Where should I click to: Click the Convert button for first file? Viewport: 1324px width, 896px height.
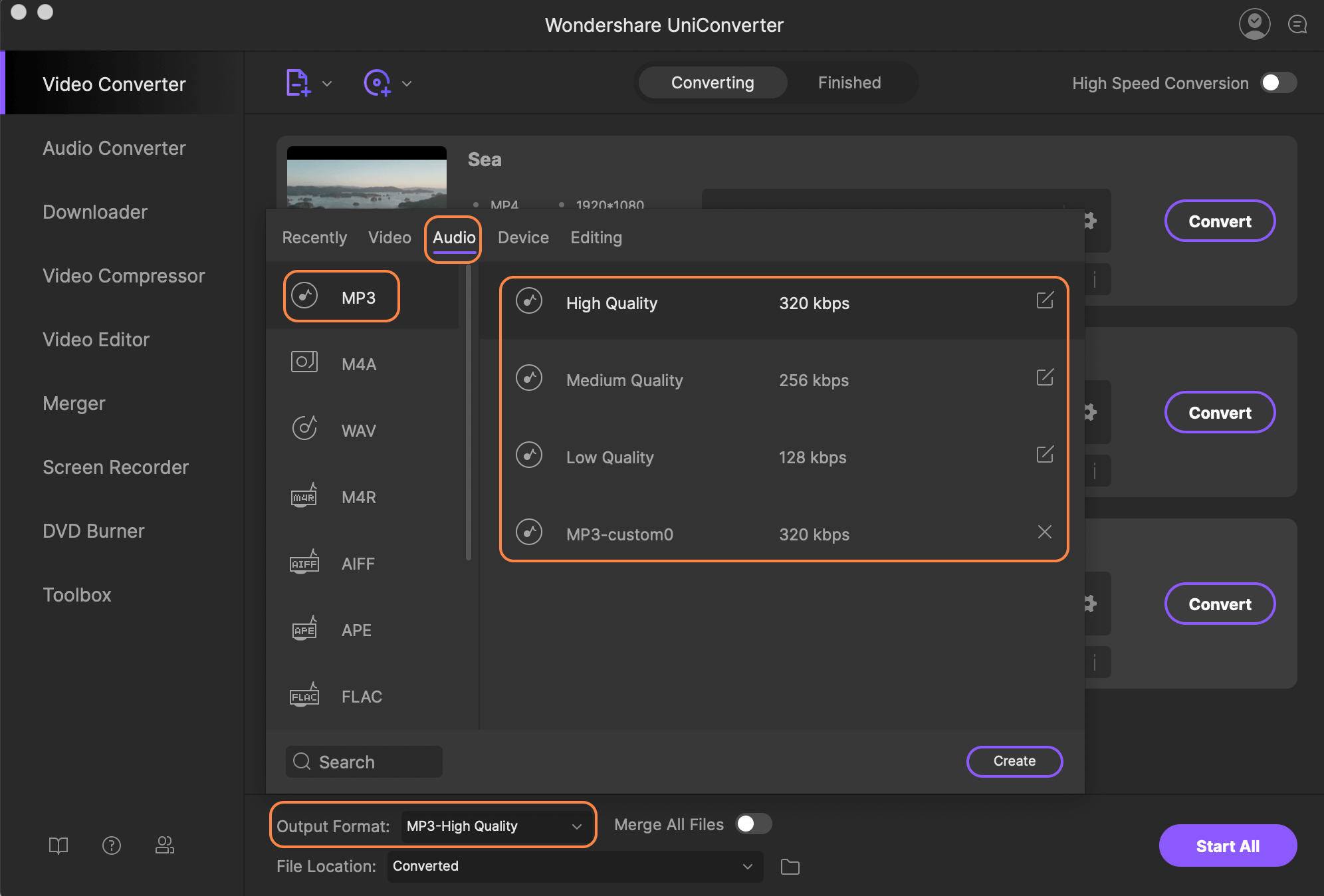pyautogui.click(x=1220, y=221)
